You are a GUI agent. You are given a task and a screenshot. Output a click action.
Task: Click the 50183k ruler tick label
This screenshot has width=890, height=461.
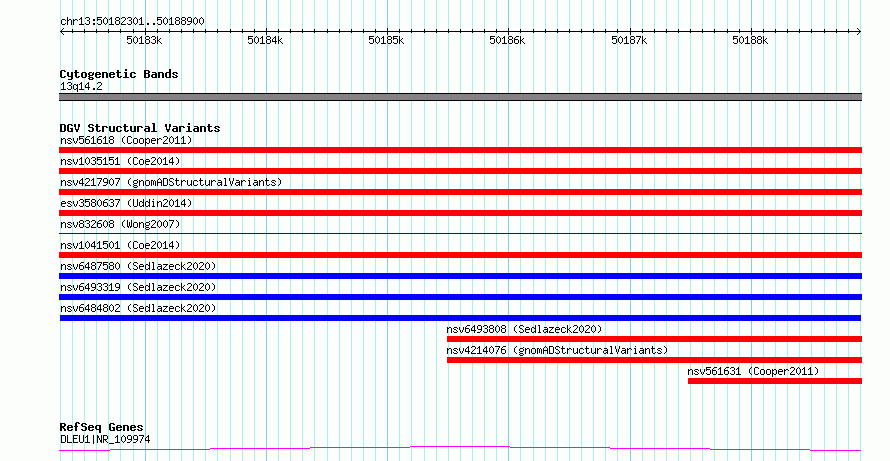[x=144, y=40]
